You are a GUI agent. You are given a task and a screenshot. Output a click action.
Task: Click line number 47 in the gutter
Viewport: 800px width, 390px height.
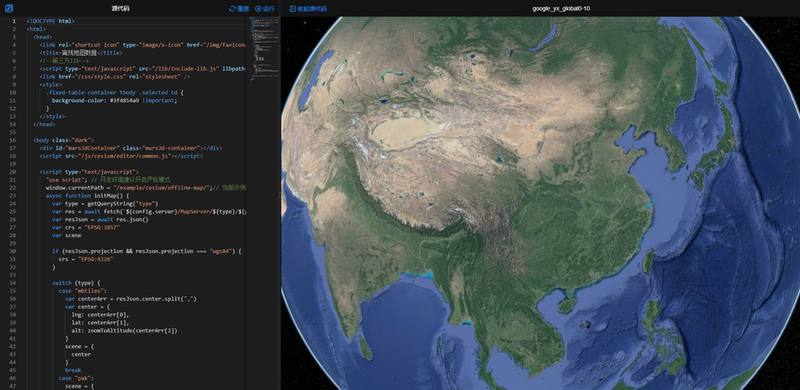(x=13, y=386)
